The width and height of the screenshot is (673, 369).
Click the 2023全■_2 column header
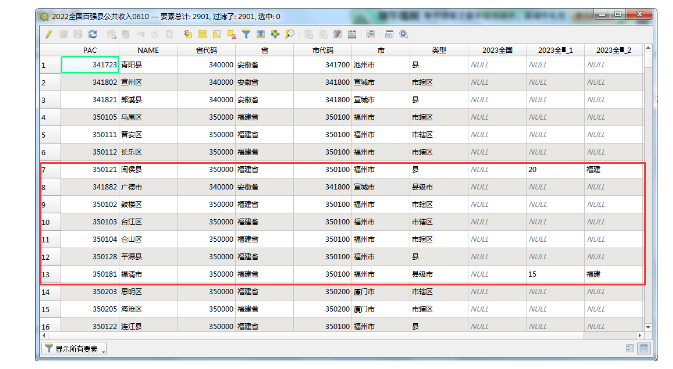613,50
